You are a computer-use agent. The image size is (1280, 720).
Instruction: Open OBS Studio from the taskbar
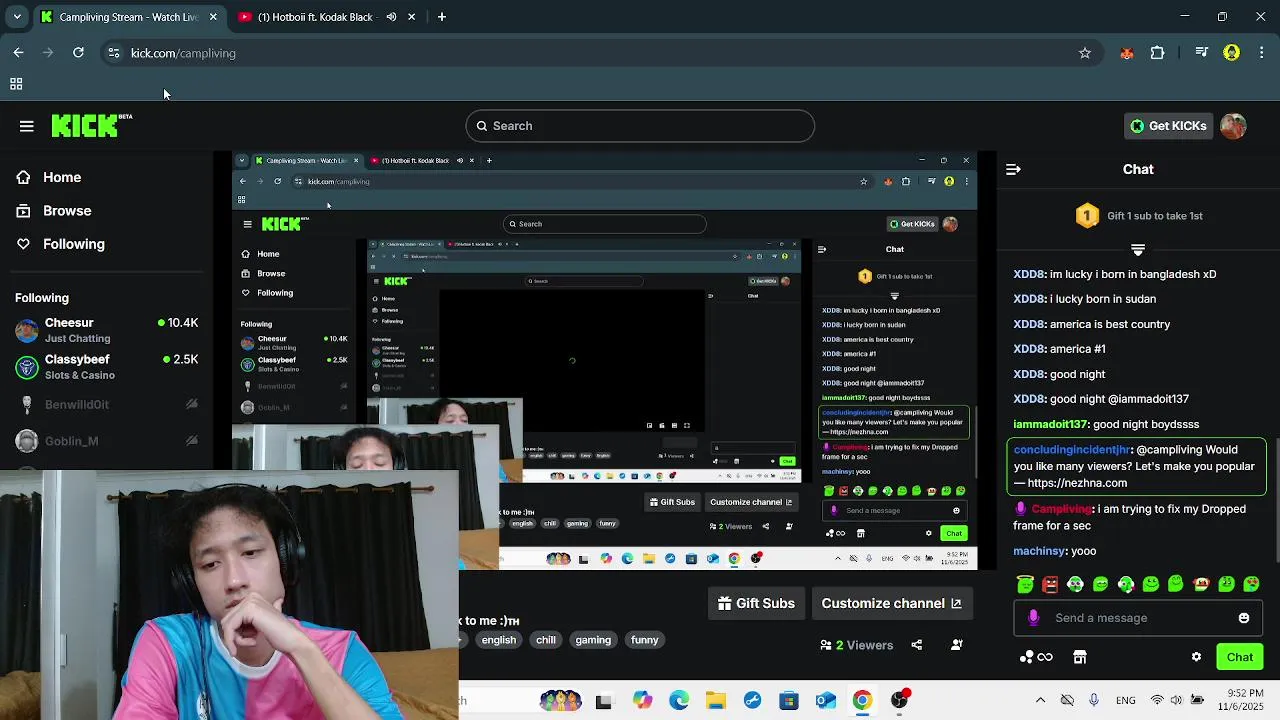point(900,700)
